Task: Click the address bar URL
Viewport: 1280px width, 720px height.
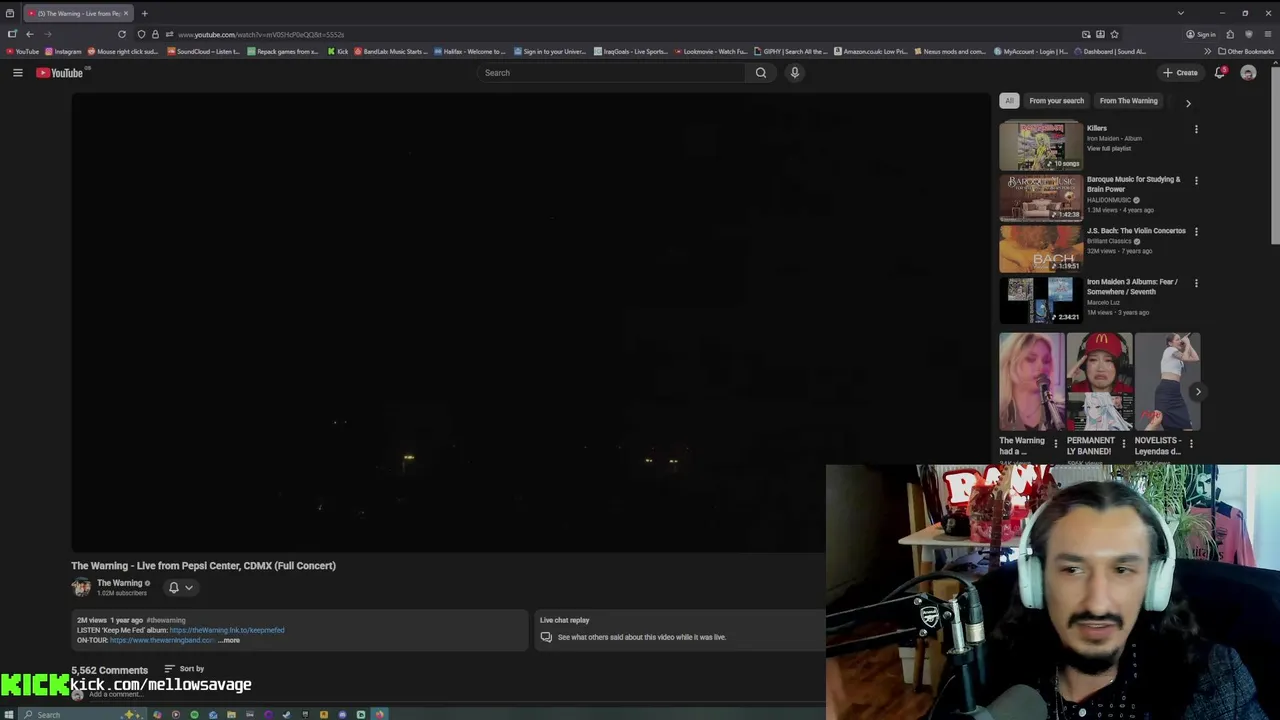Action: click(x=261, y=35)
